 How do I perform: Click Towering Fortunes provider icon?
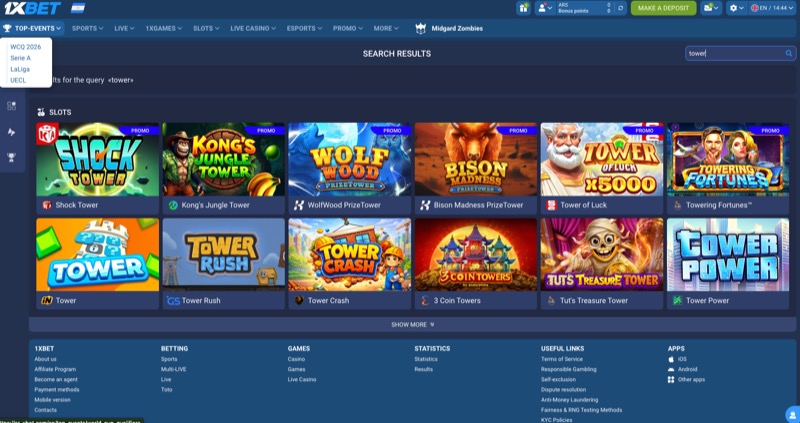[x=677, y=205]
